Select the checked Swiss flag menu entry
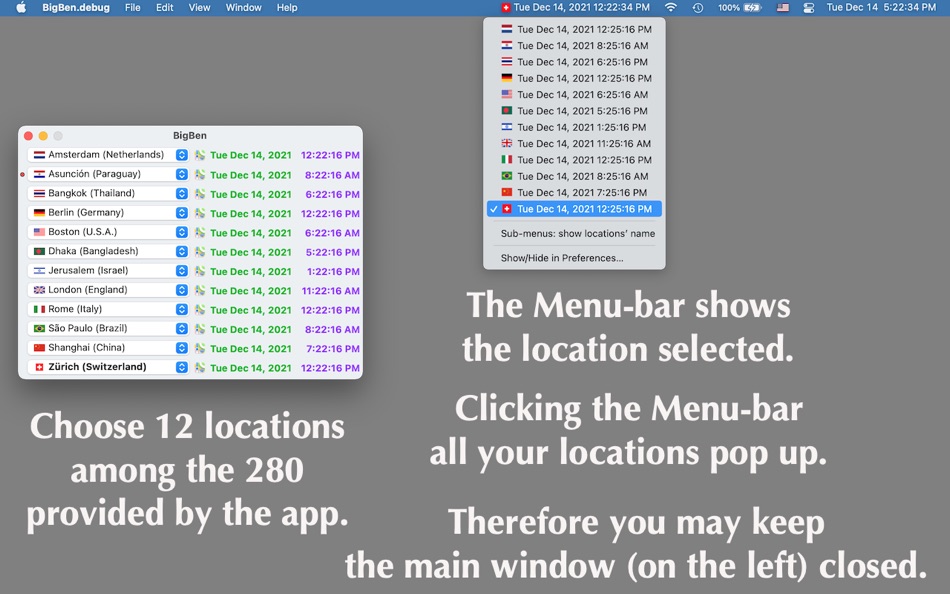950x594 pixels. [x=574, y=209]
